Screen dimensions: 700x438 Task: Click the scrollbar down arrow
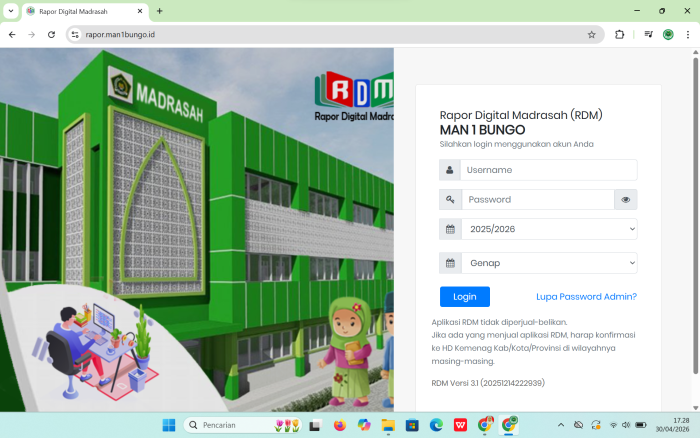pyautogui.click(x=695, y=408)
